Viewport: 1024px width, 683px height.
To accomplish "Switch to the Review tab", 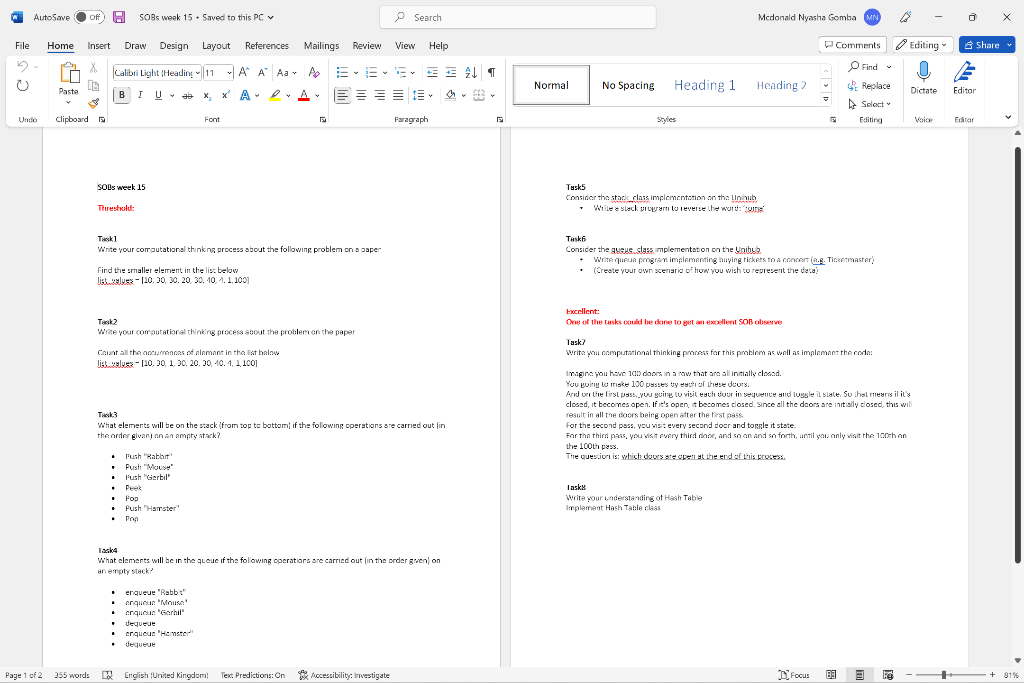I will pos(366,46).
